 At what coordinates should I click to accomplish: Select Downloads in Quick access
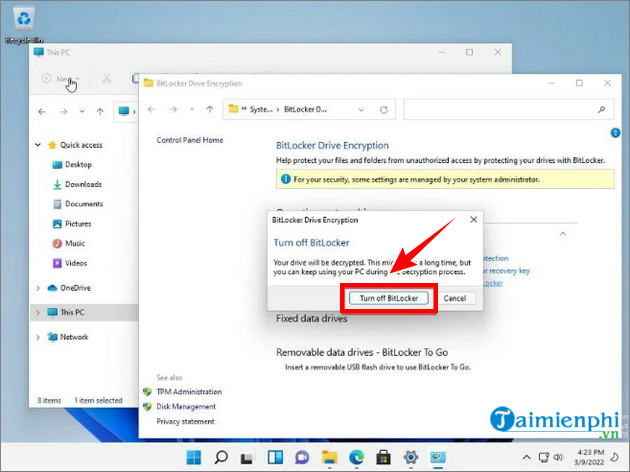pos(83,184)
